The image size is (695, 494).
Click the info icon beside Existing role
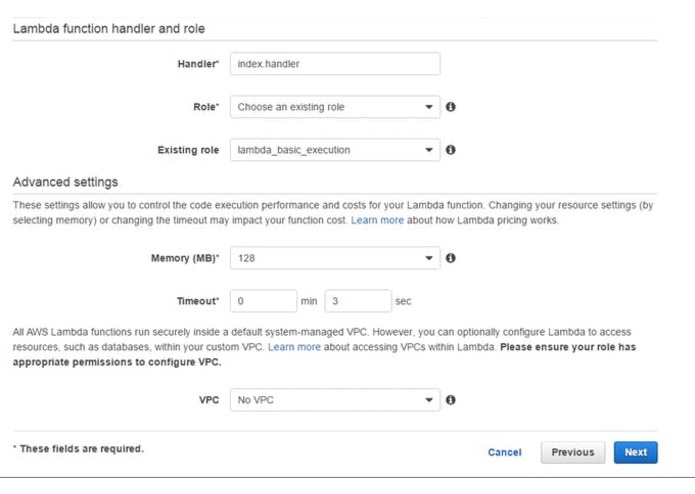tap(450, 150)
